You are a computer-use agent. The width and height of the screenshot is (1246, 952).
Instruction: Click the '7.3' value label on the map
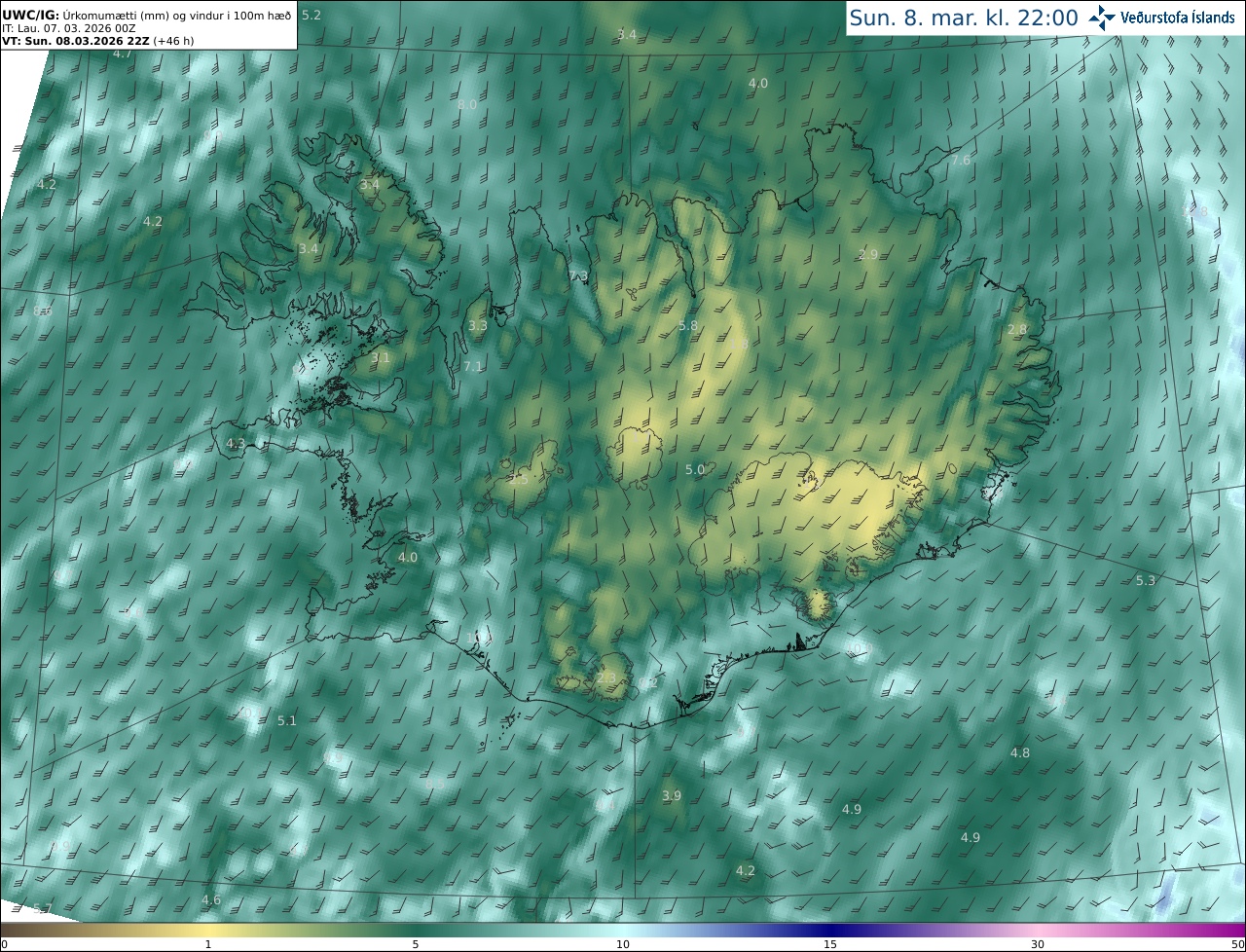578,276
